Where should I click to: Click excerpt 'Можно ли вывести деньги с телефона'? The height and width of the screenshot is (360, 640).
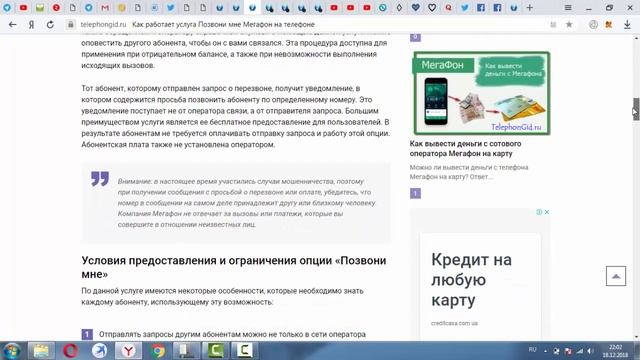click(x=469, y=172)
